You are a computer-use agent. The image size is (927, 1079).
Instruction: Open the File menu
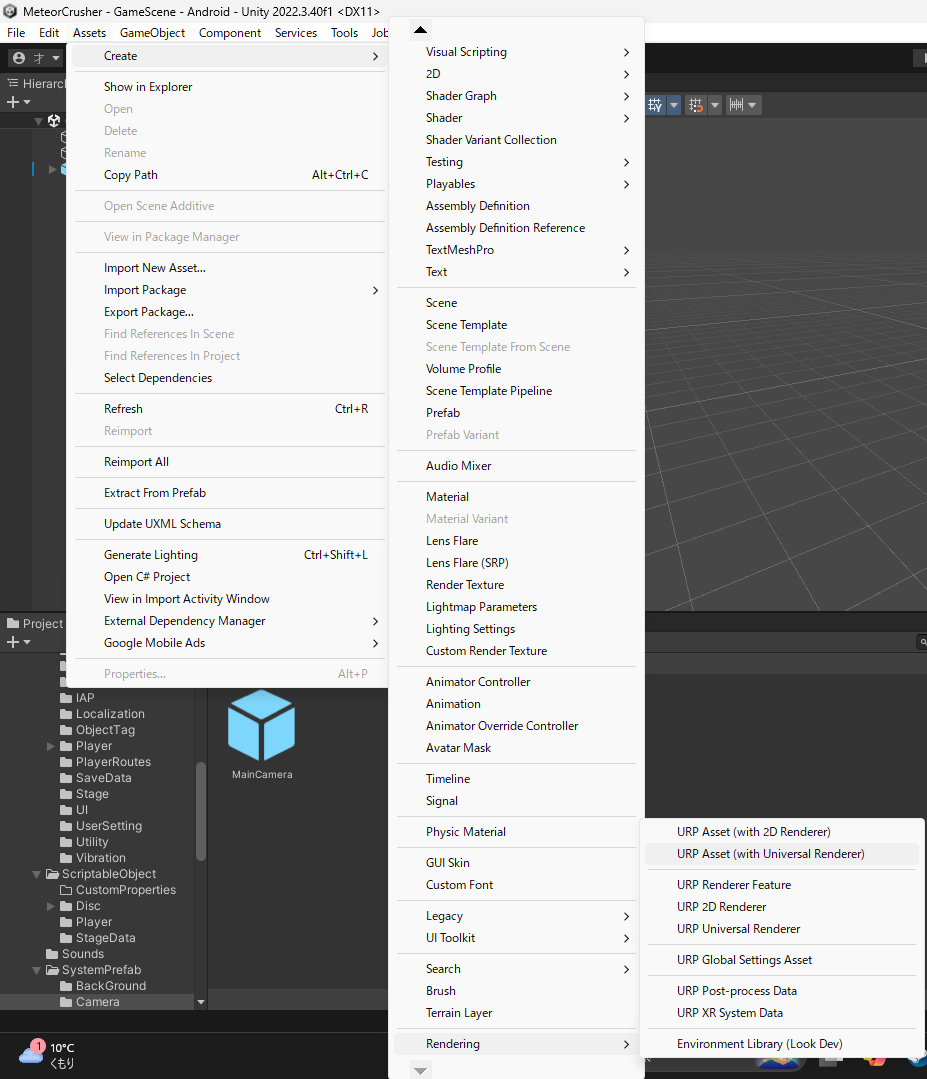16,32
